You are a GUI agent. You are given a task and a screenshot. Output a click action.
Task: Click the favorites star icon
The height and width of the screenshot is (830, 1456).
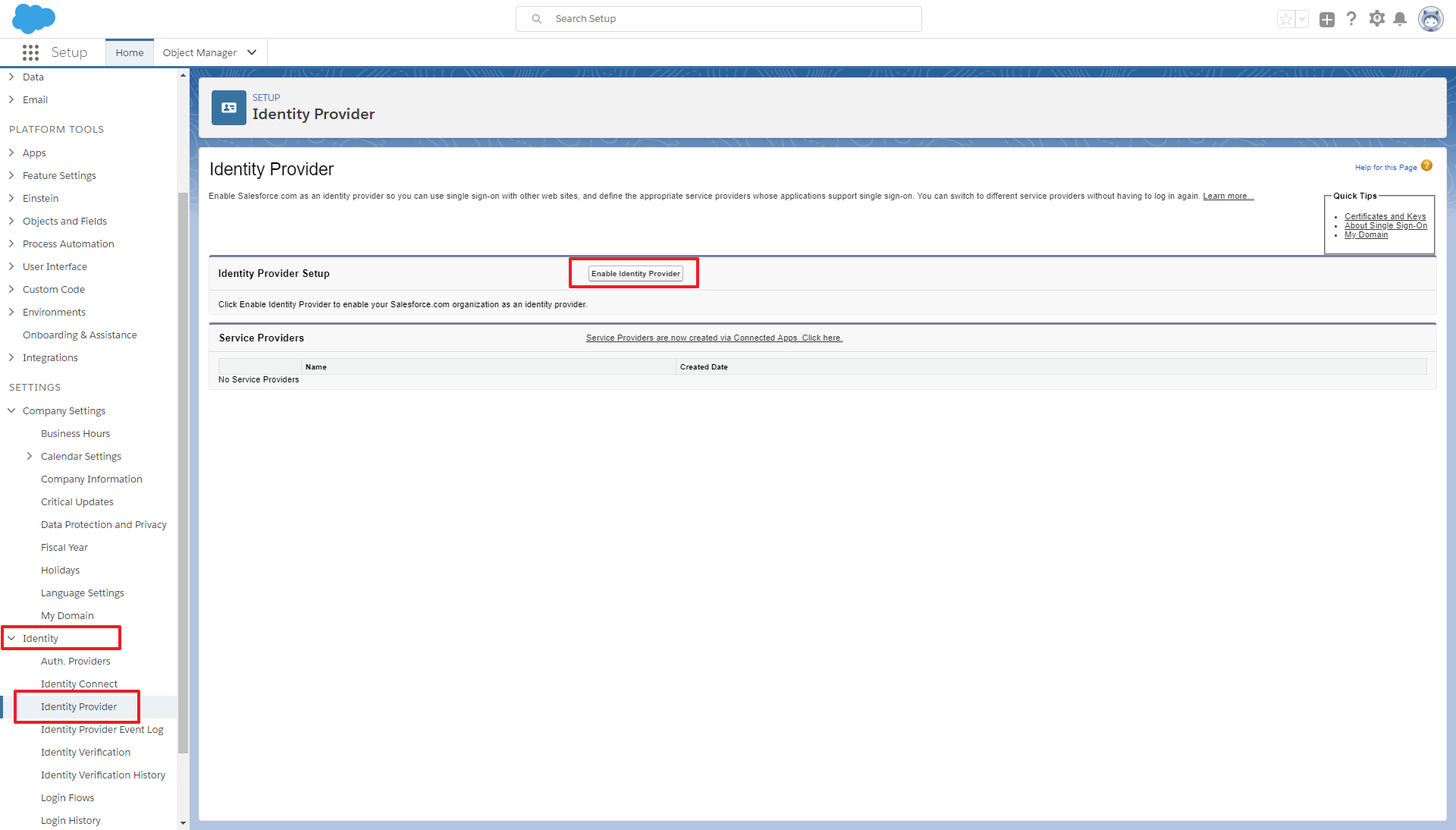1286,19
